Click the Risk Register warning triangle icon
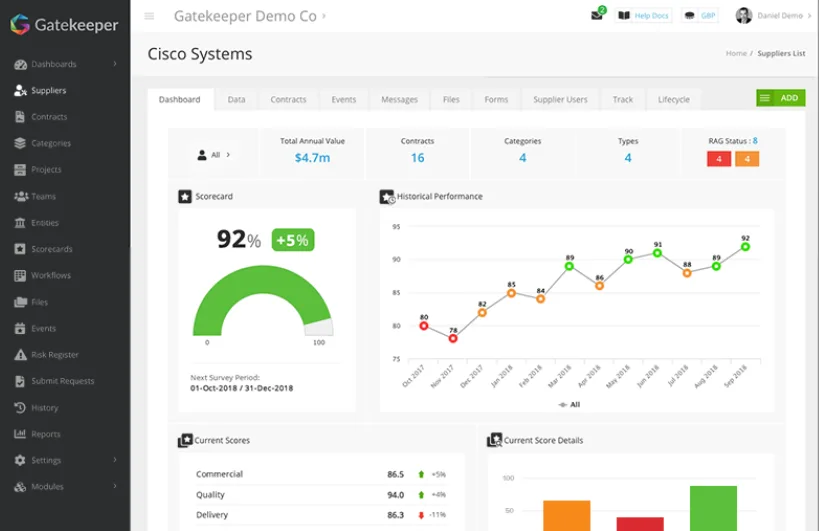This screenshot has width=819, height=531. click(x=20, y=355)
